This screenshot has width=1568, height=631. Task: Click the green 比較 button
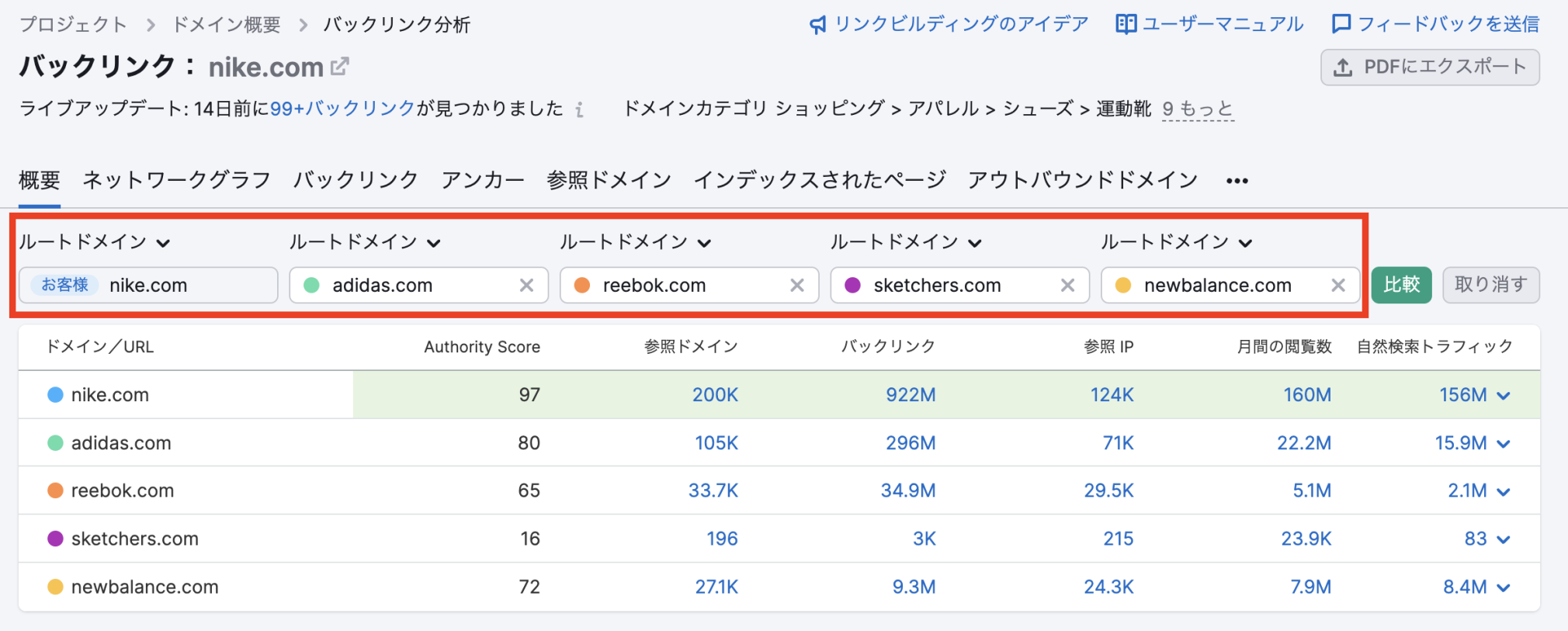1401,285
